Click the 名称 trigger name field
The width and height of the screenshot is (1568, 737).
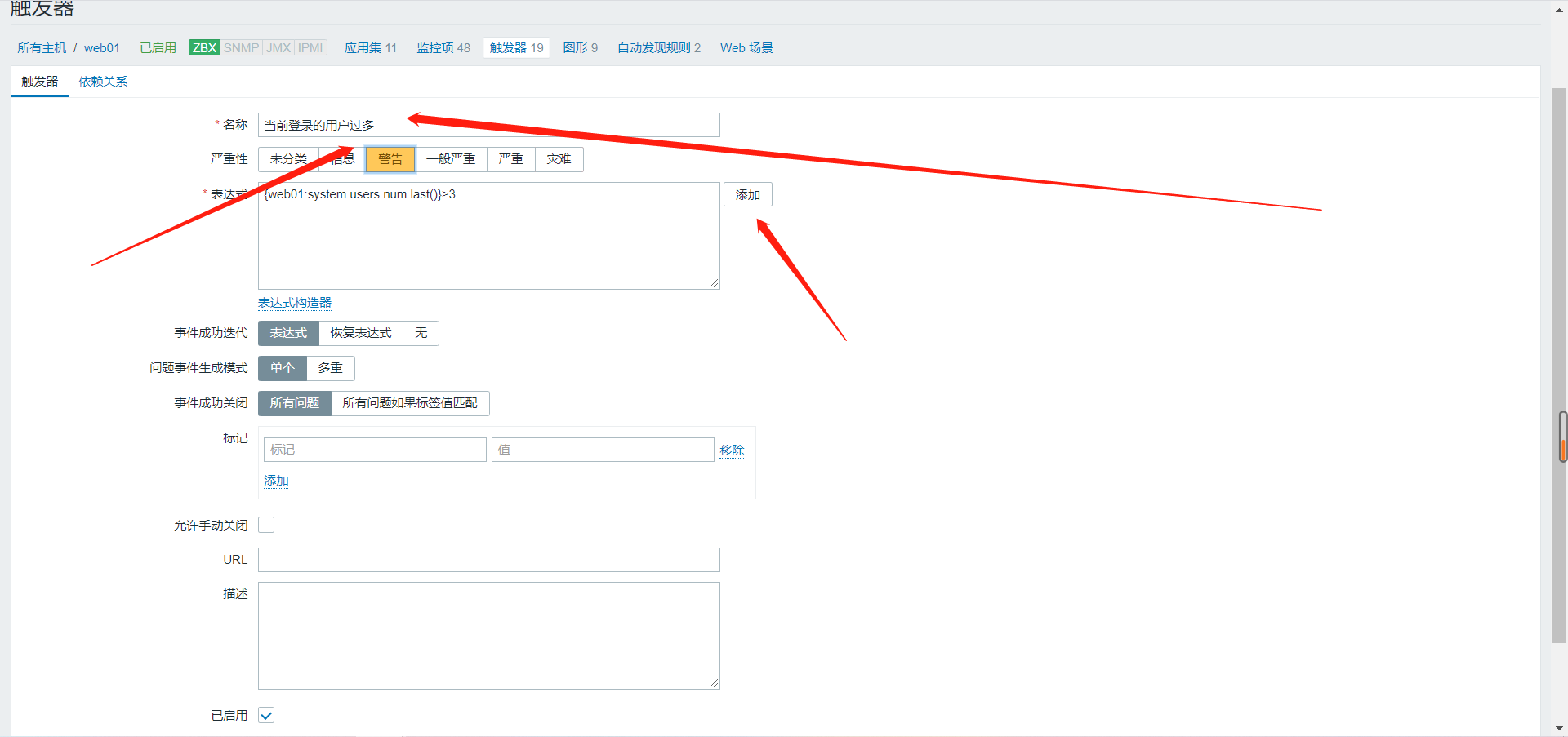coord(488,125)
